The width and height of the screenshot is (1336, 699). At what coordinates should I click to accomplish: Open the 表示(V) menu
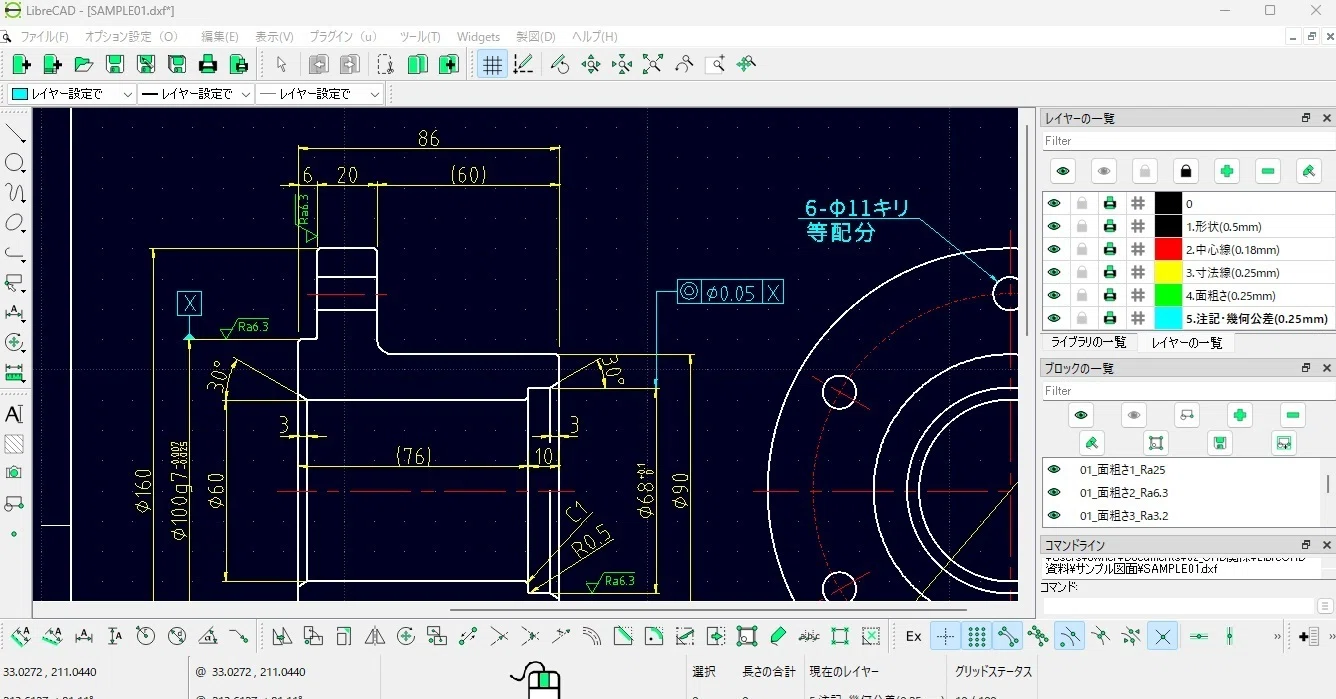(x=274, y=37)
